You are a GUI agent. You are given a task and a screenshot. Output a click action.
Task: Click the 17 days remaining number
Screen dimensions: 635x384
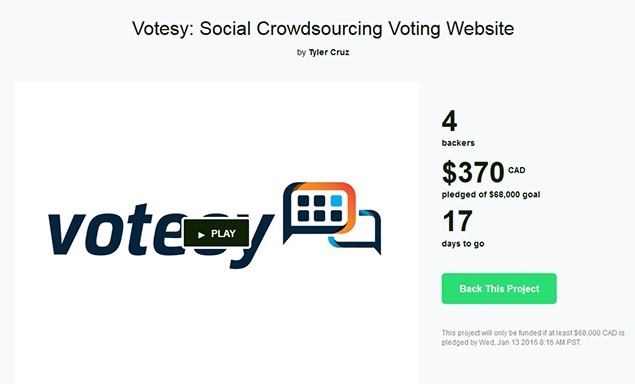click(457, 221)
